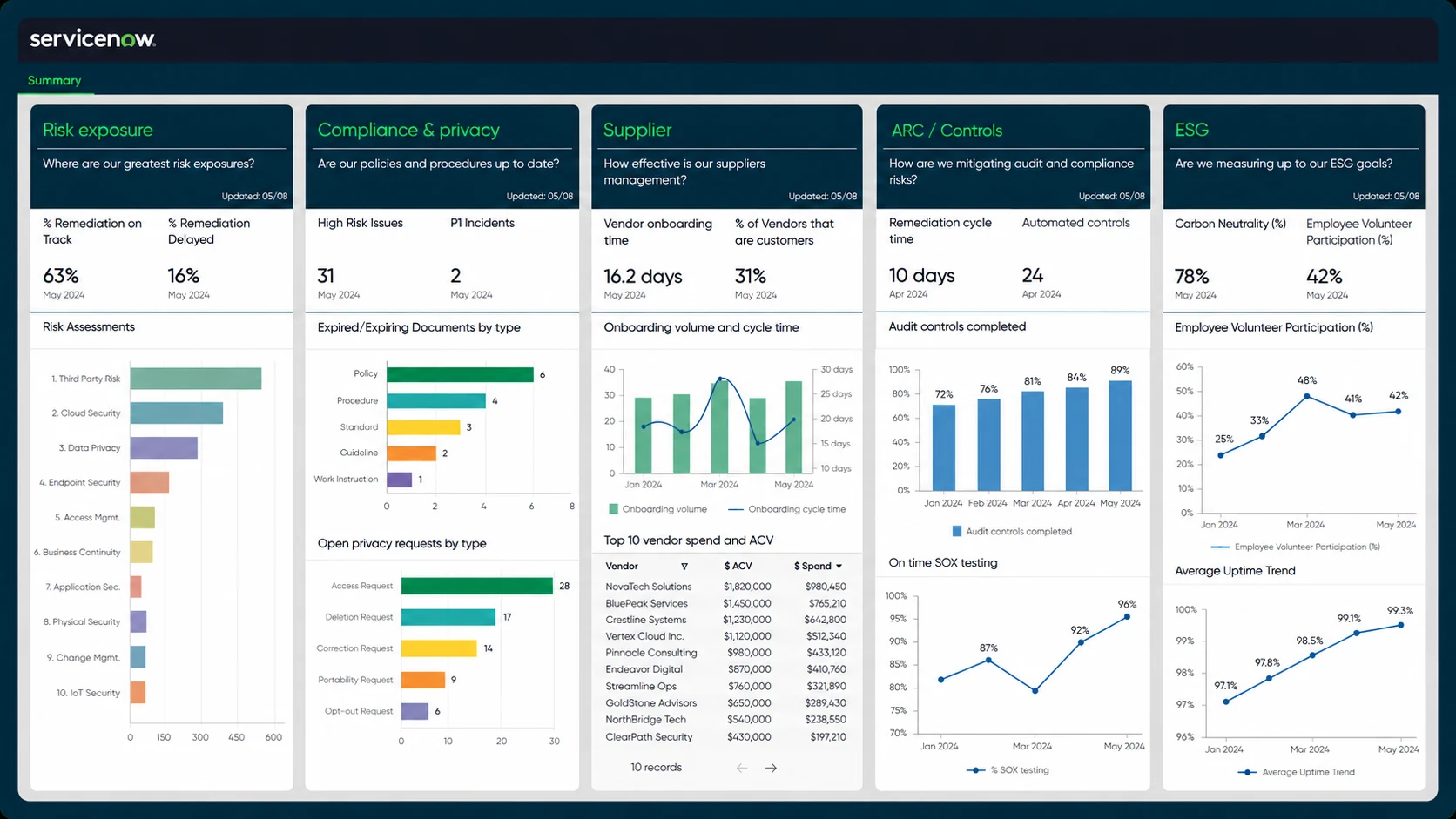1456x819 pixels.
Task: Click the Vendor column filter icon
Action: pyautogui.click(x=684, y=567)
